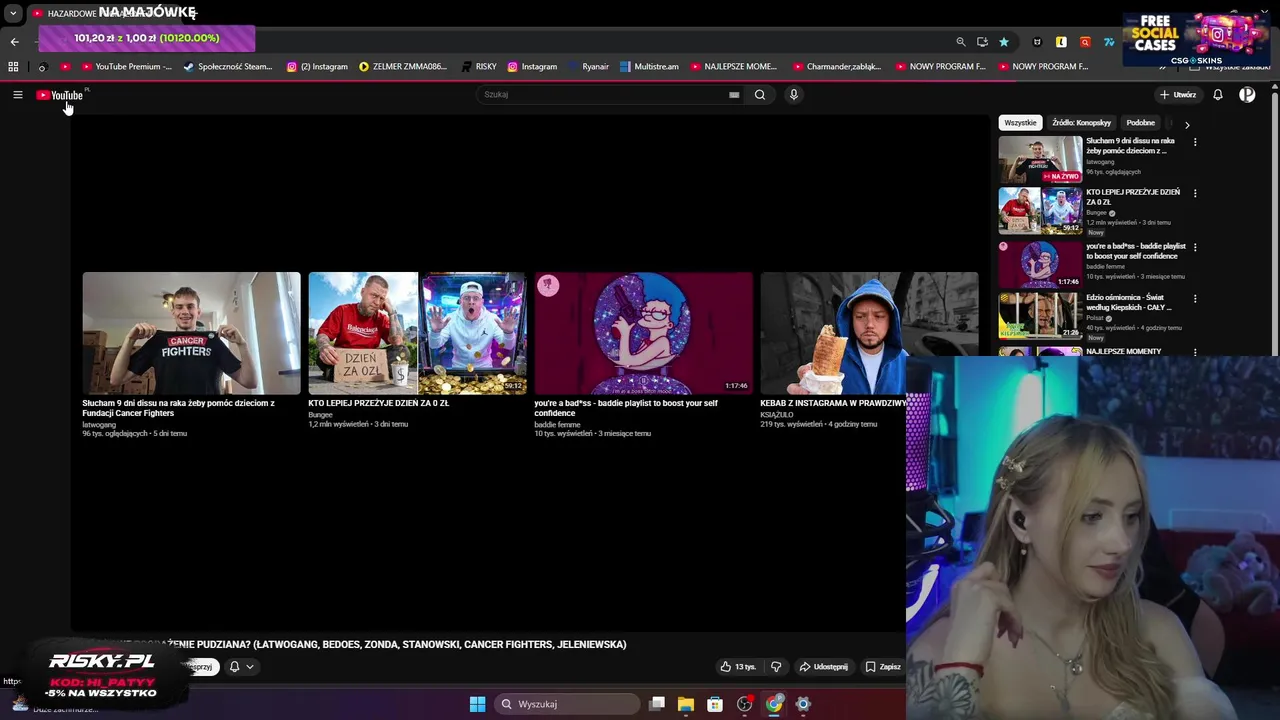The image size is (1280, 720).
Task: Like the video (13 tys.)
Action: pyautogui.click(x=739, y=667)
